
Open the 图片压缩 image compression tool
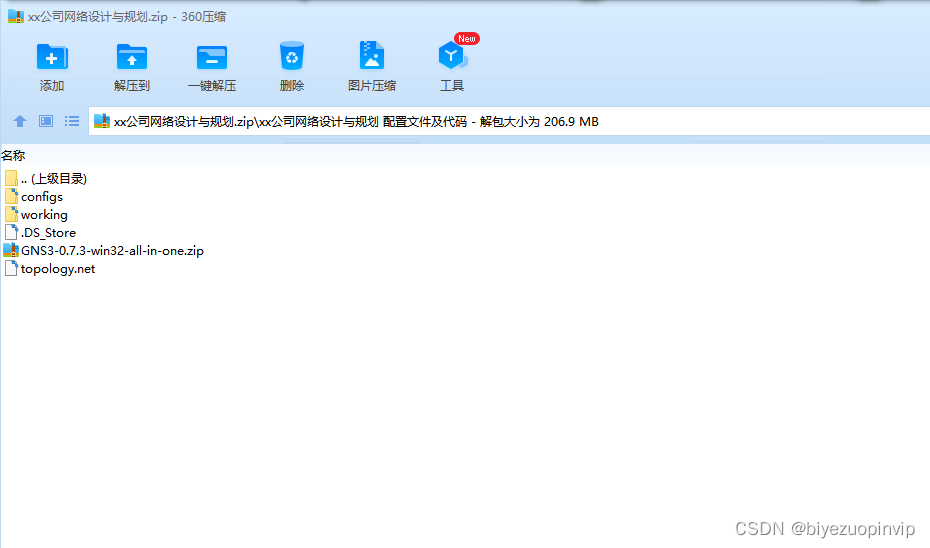372,56
